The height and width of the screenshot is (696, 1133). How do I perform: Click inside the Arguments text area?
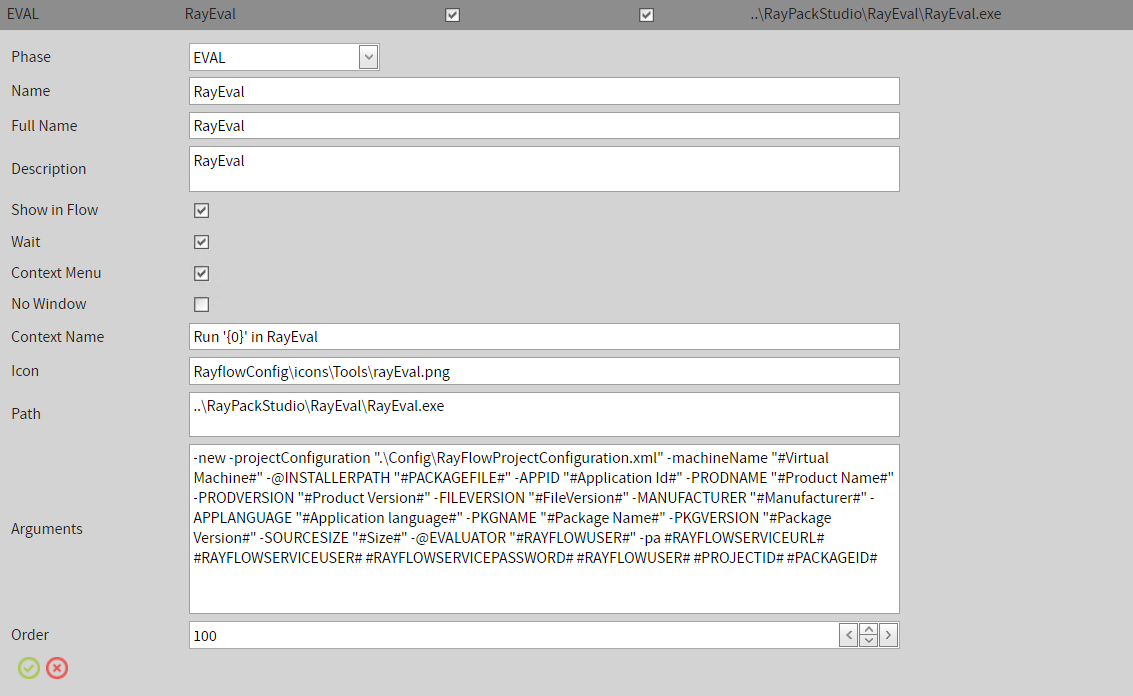[544, 529]
